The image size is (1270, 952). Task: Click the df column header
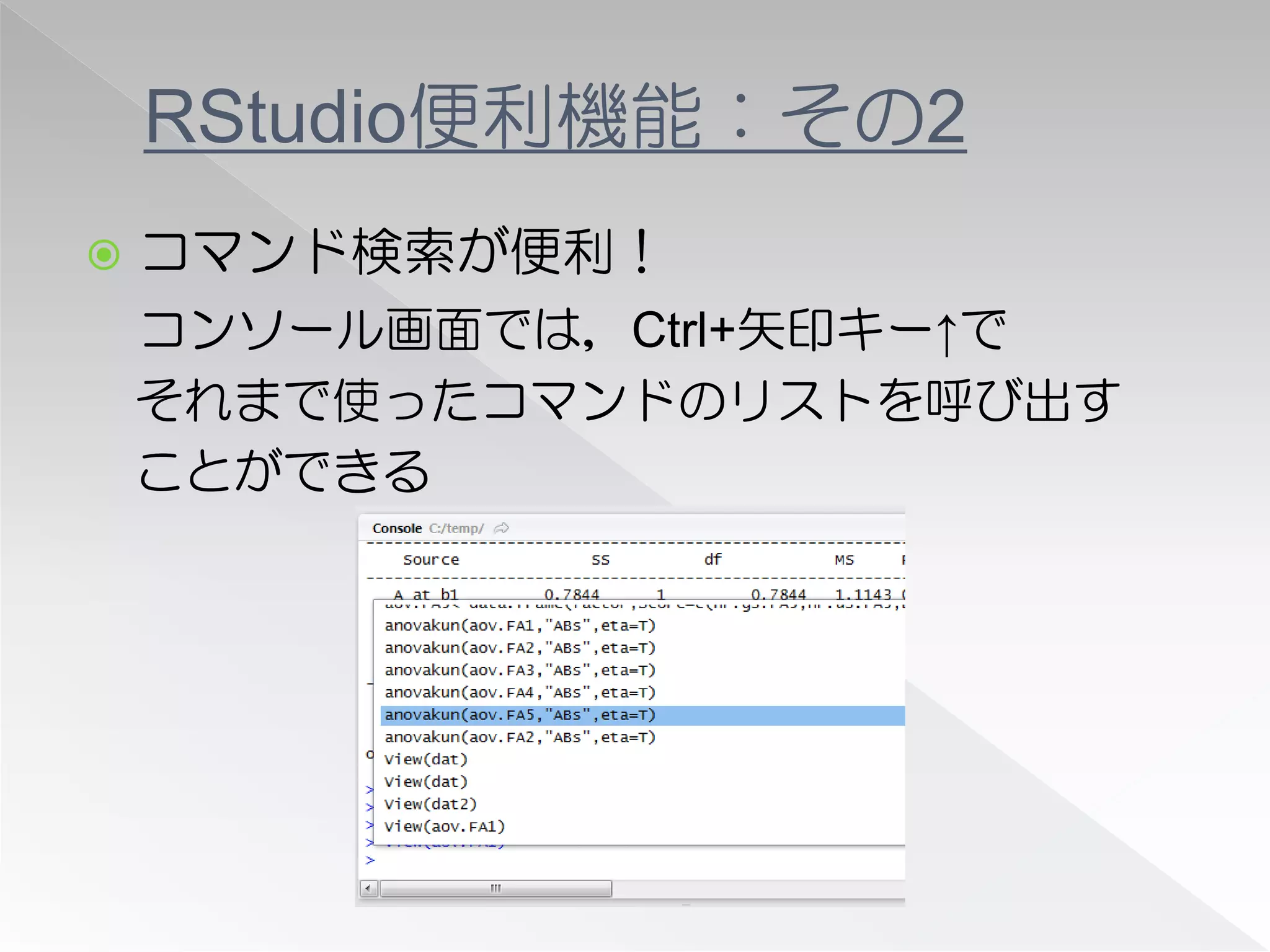click(713, 559)
